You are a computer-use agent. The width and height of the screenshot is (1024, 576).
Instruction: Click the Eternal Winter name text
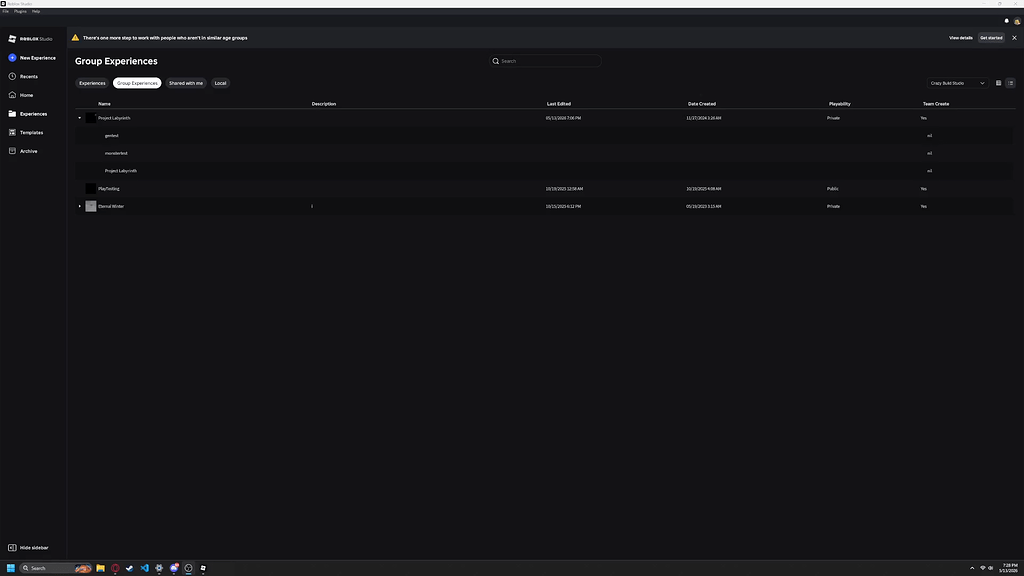[x=111, y=206]
